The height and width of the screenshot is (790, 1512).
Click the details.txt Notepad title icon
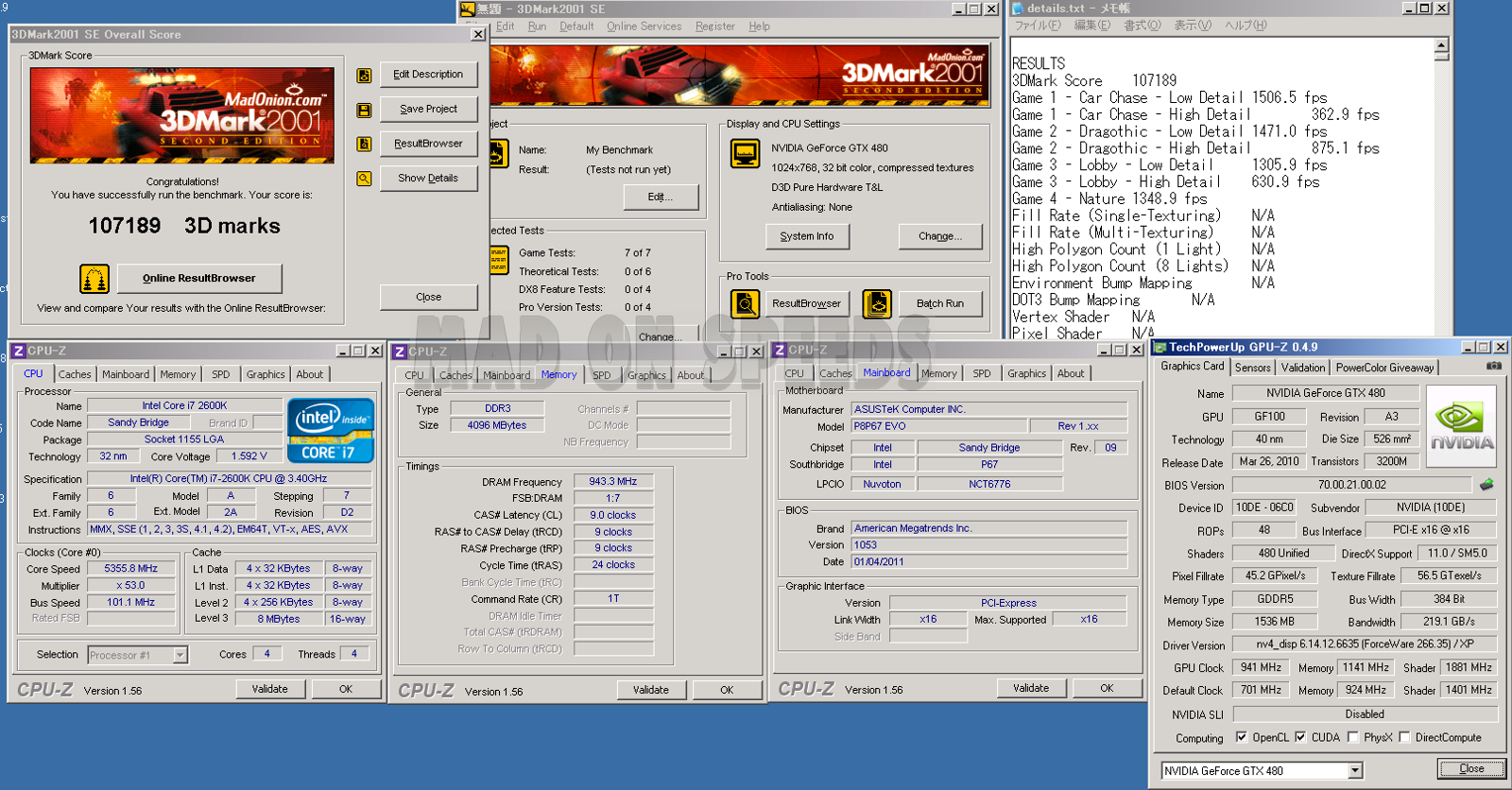point(1018,9)
